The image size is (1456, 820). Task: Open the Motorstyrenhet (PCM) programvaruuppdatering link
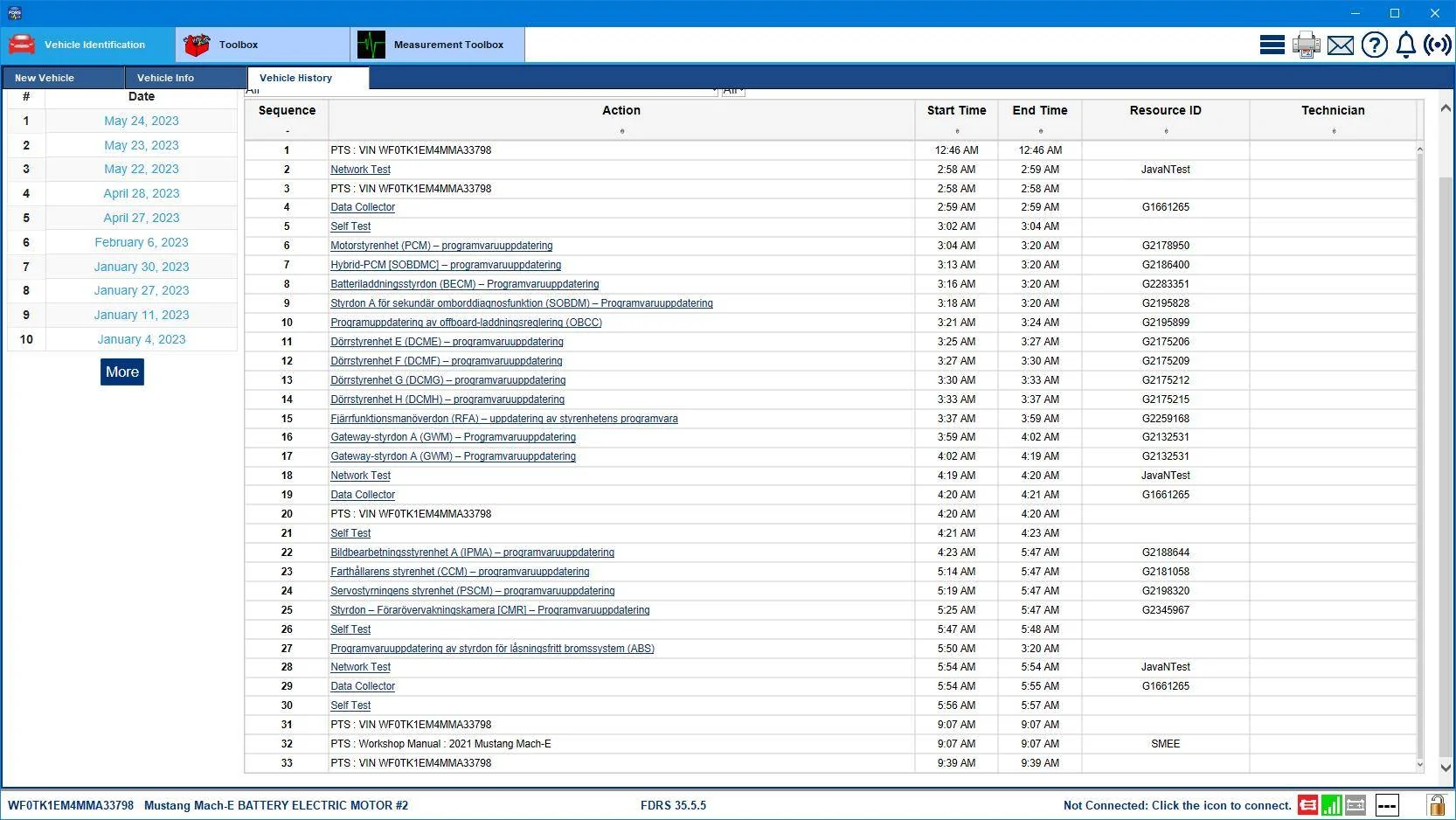441,246
